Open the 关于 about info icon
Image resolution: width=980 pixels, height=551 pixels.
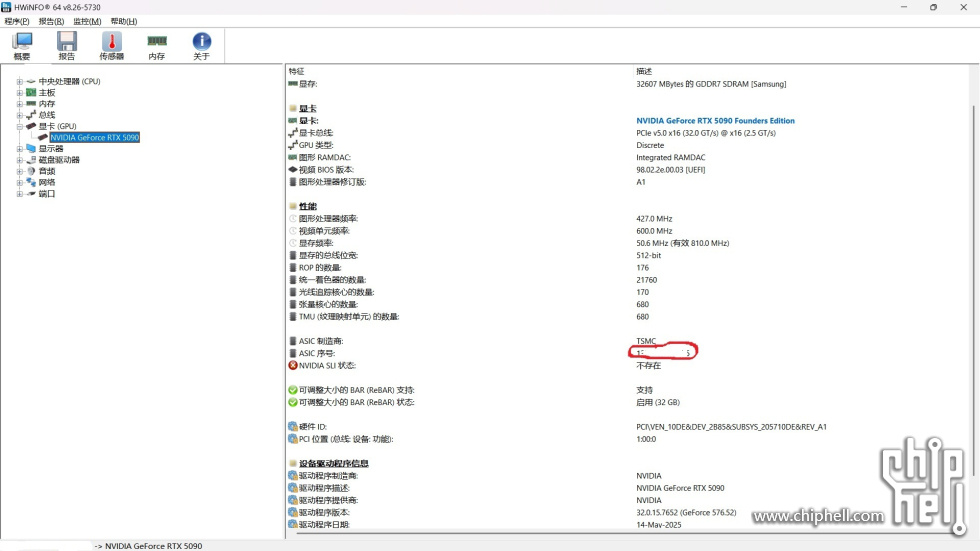pyautogui.click(x=201, y=46)
